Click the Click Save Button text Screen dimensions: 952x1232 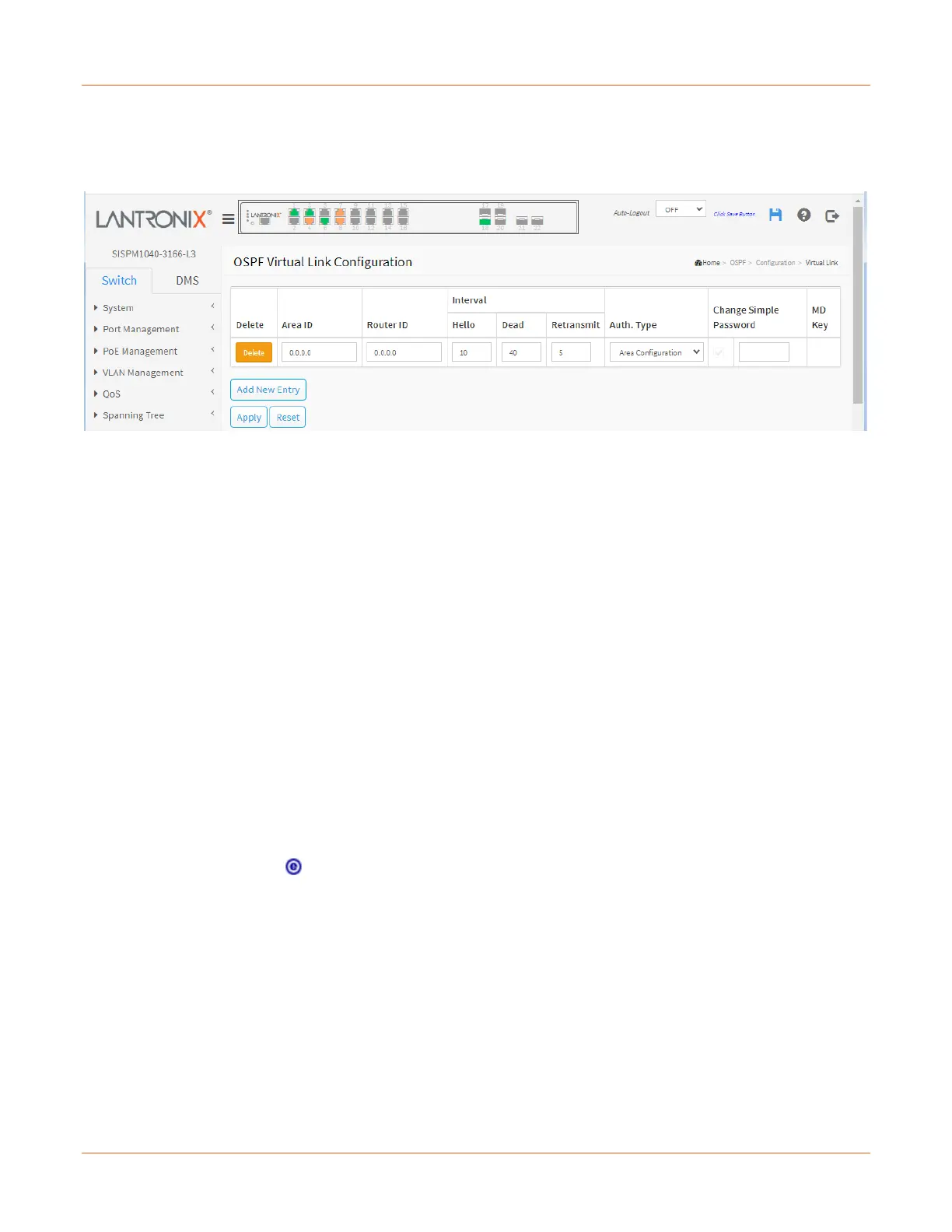[734, 214]
